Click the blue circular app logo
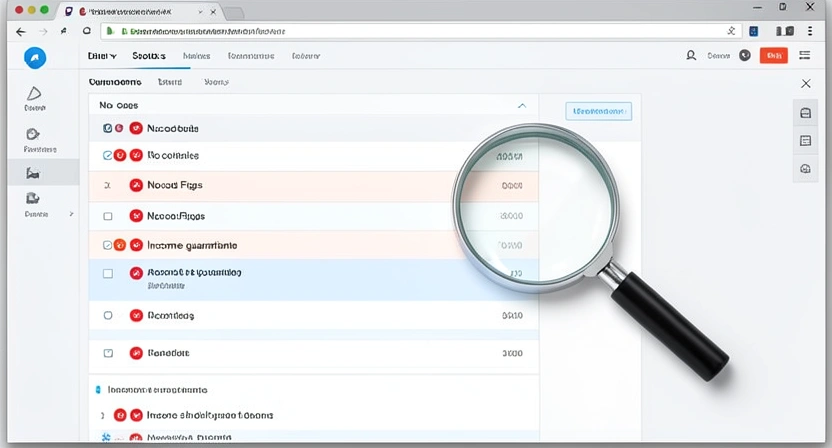The image size is (832, 448). coord(35,57)
